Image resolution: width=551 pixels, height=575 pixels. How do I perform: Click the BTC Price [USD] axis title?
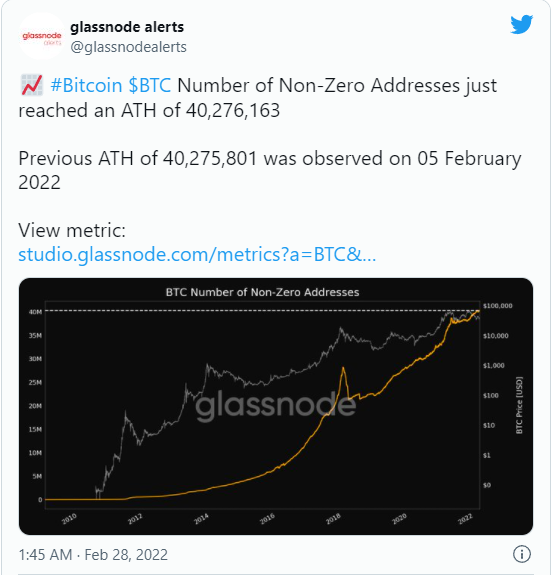pos(519,405)
